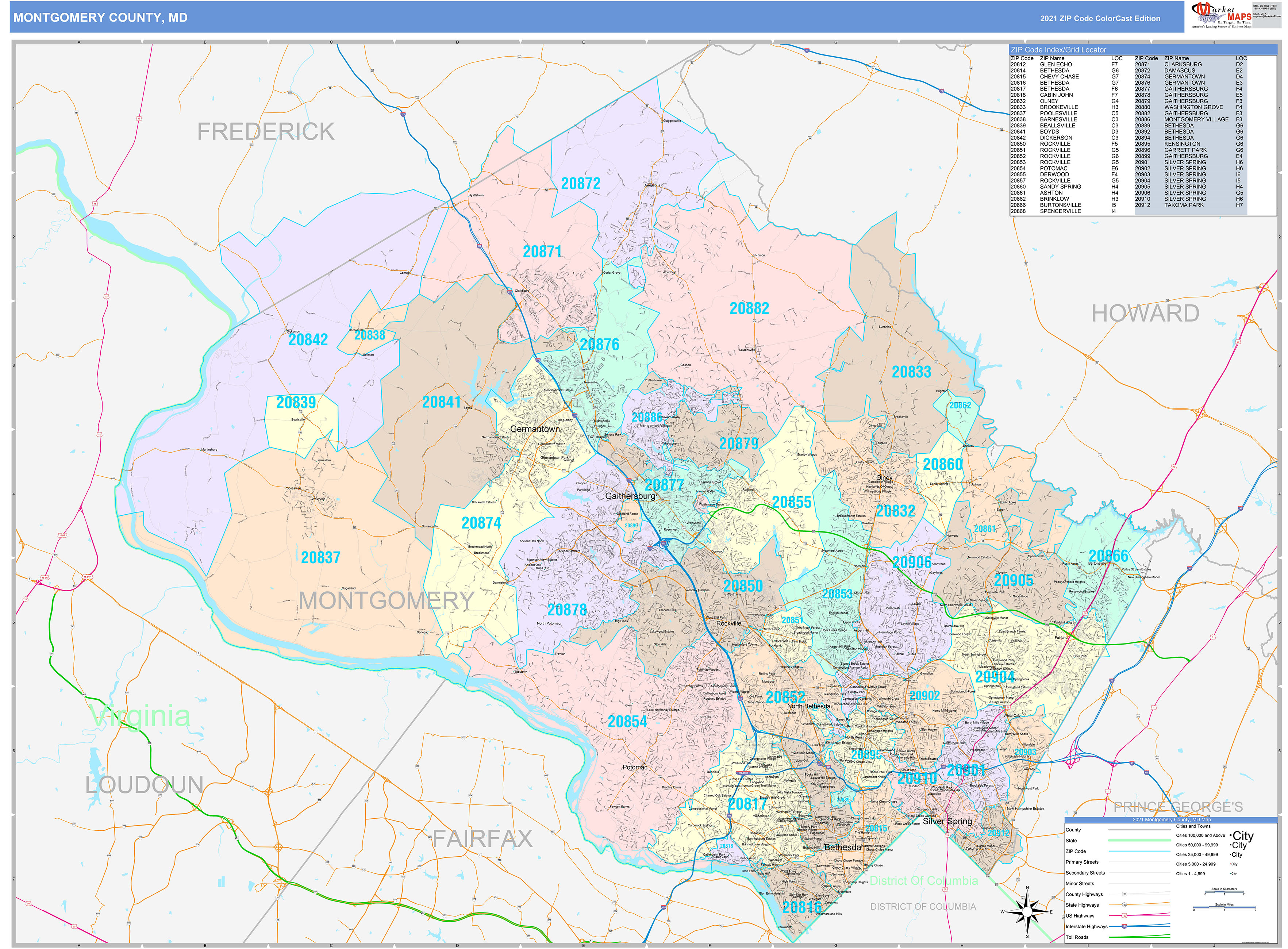Click the 20874 ZIP label on the map
The height and width of the screenshot is (949, 1288).
pos(481,523)
